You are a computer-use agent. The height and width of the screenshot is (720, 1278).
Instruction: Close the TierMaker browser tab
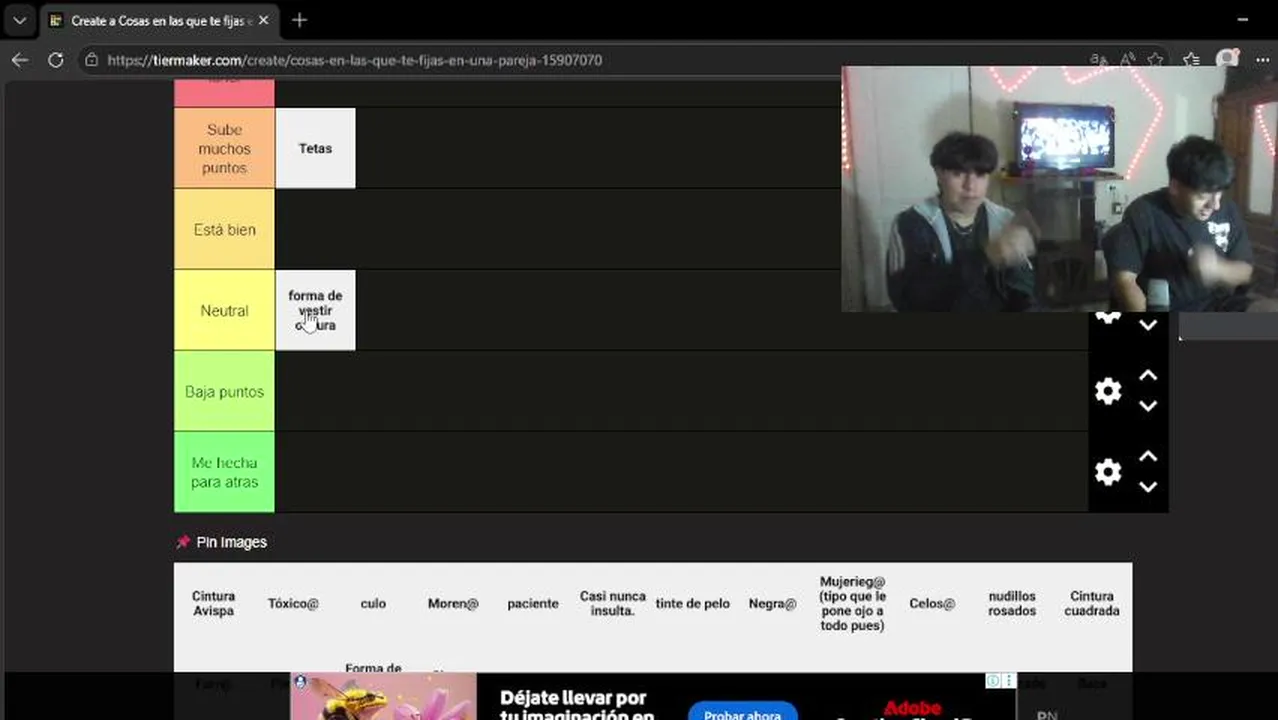264,20
